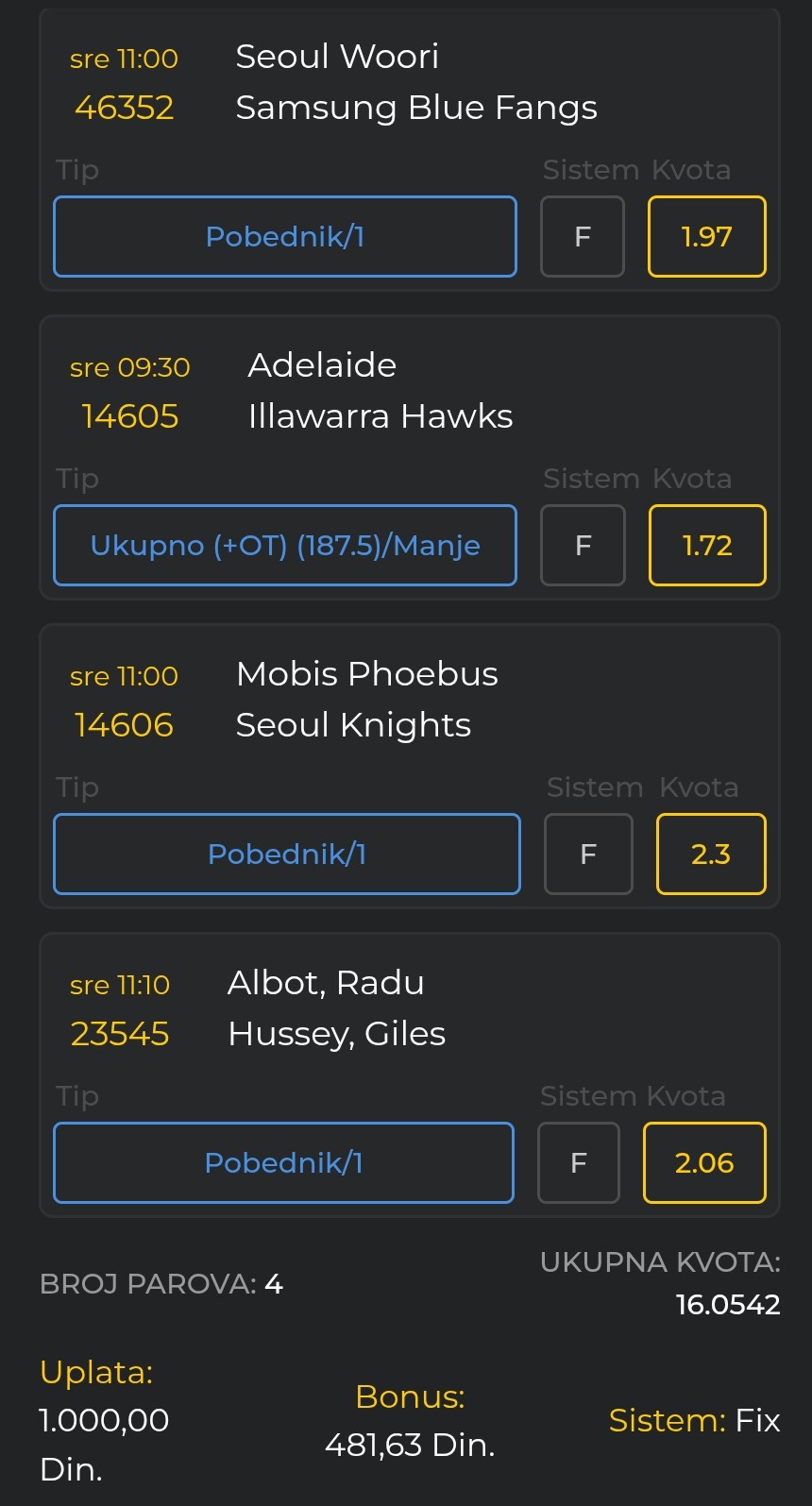This screenshot has height=1506, width=812.
Task: Click the 1.97 odds box
Action: [706, 236]
